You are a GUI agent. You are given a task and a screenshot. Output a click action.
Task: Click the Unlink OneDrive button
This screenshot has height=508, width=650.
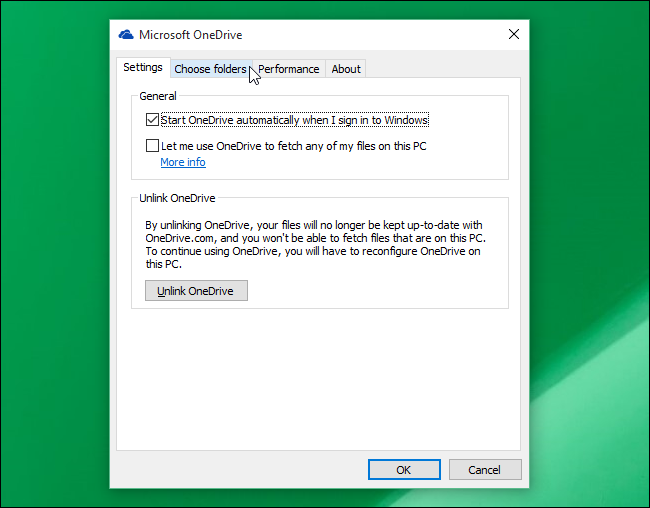196,291
